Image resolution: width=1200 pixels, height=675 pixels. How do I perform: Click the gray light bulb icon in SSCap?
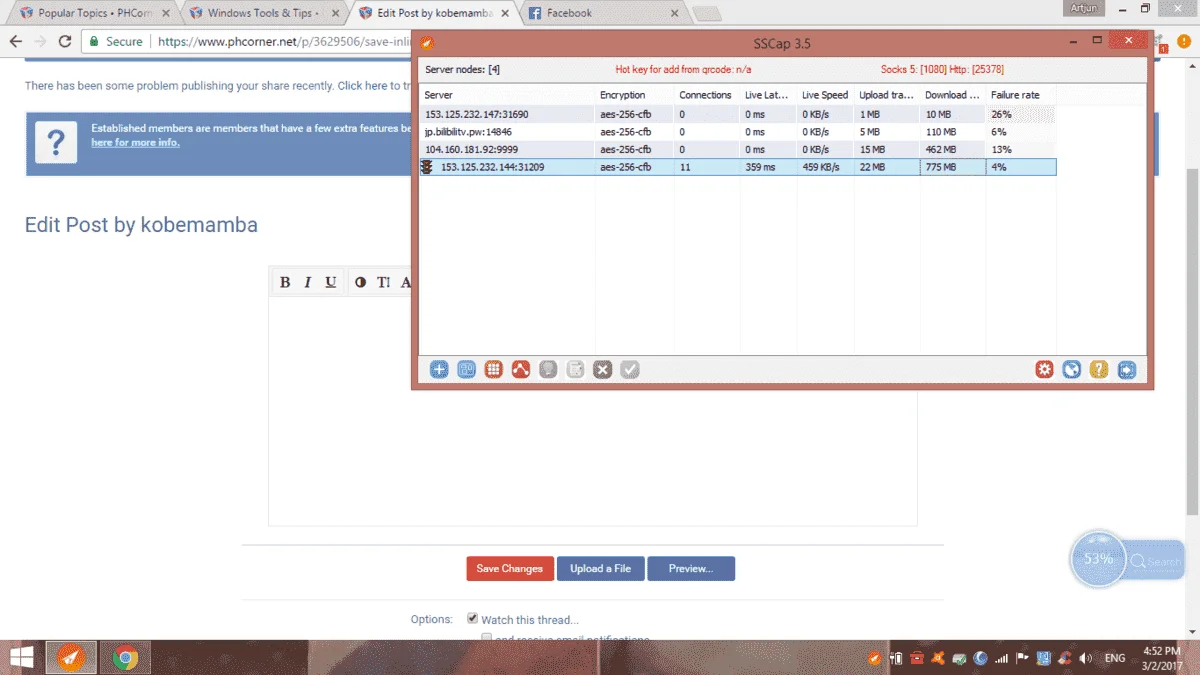[547, 369]
